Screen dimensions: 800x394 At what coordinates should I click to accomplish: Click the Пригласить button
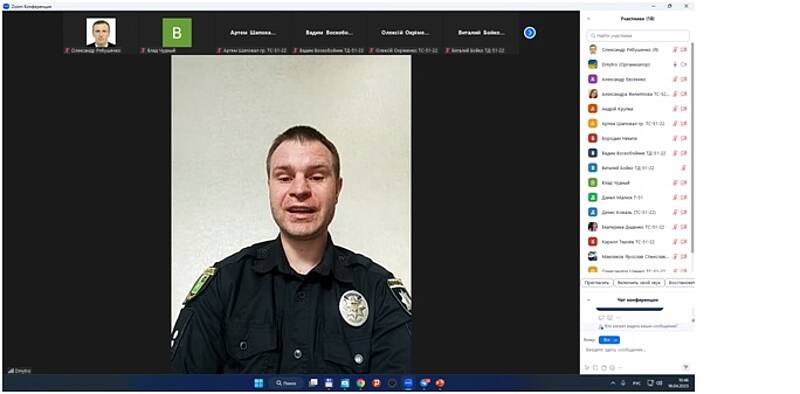click(597, 282)
